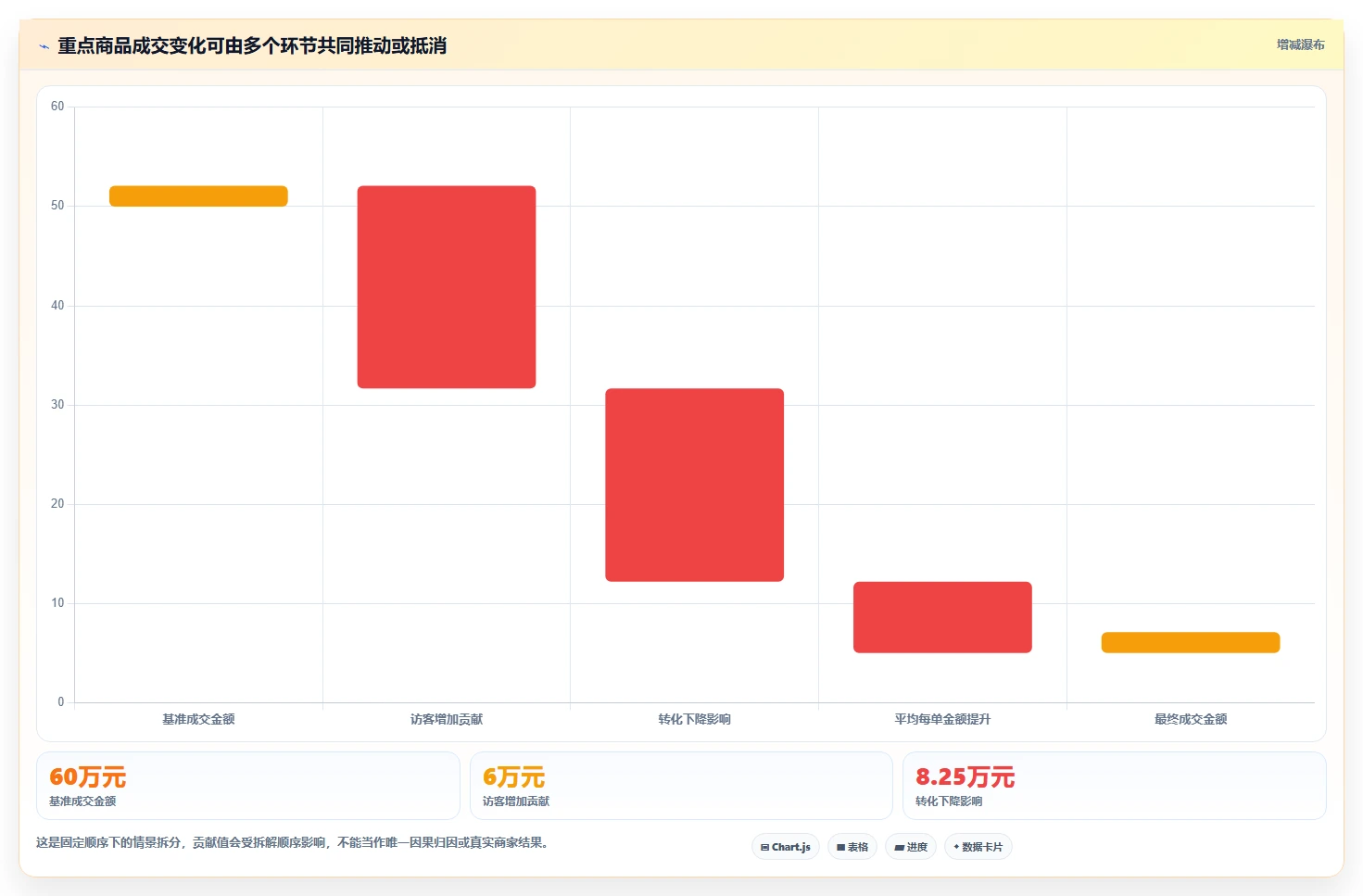Click the x-axis label 基准成交金额

point(198,719)
